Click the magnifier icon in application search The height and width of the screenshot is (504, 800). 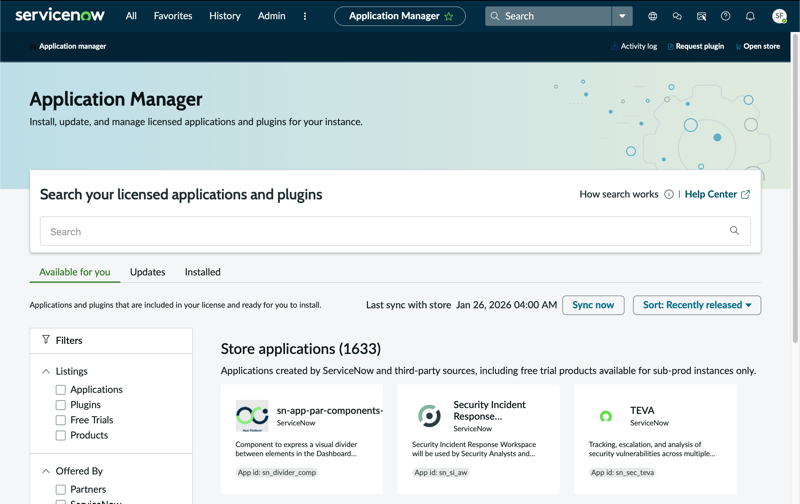(734, 231)
